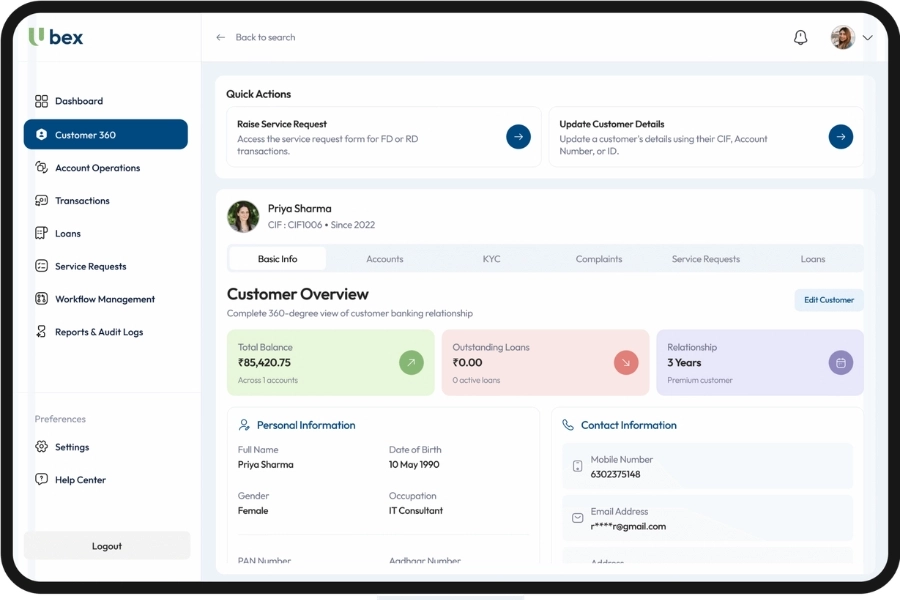Click the notification bell icon
The height and width of the screenshot is (600, 900).
click(x=800, y=38)
